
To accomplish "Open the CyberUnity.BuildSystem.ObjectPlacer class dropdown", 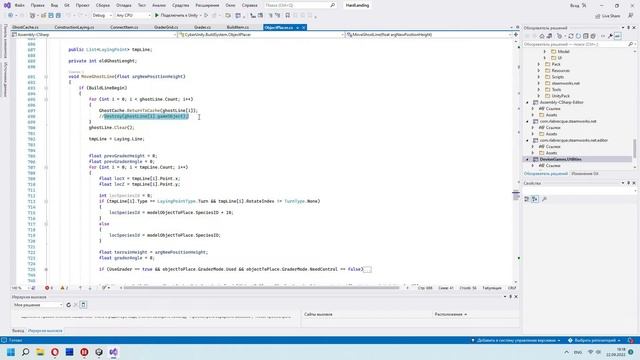I will click(261, 35).
